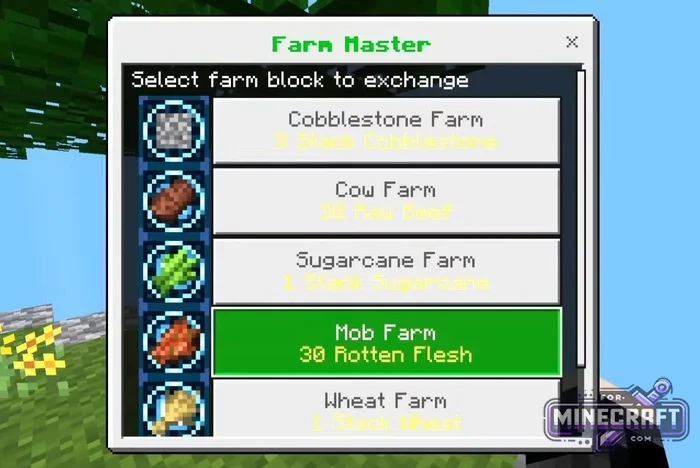The image size is (700, 468).
Task: Choose the Wheat Farm option
Action: click(x=386, y=407)
